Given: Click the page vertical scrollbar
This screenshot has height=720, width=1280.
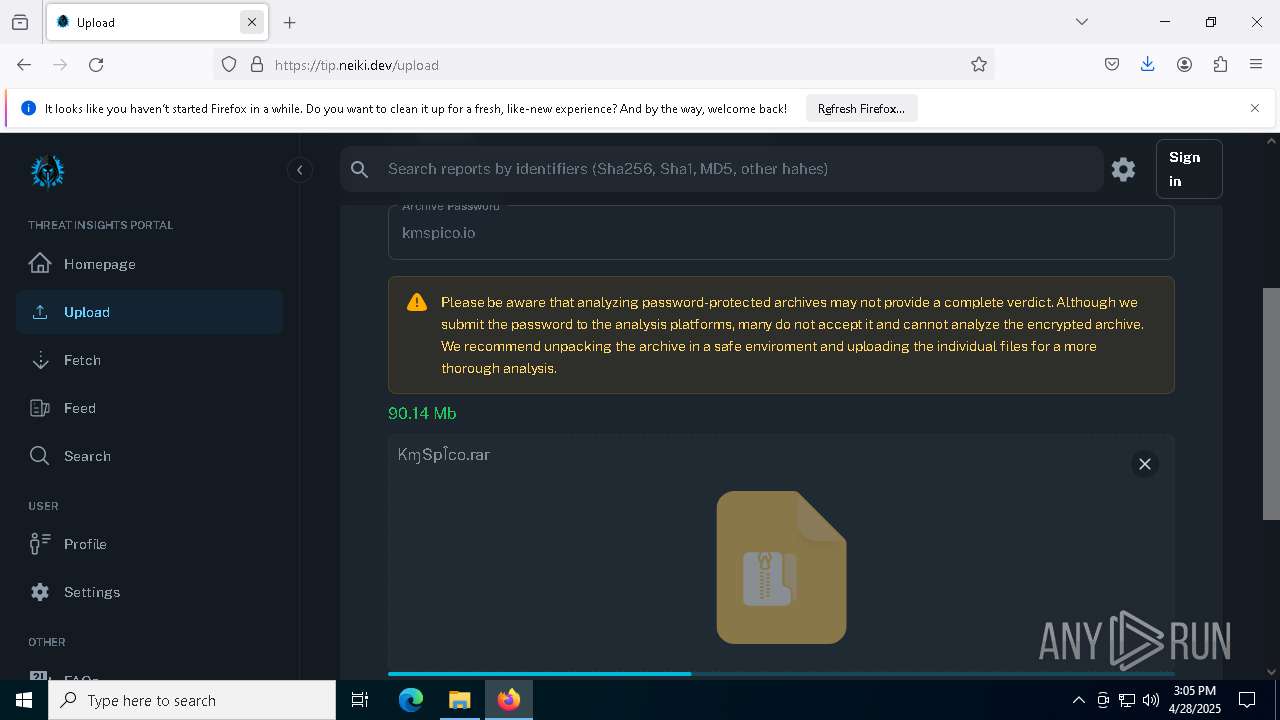Looking at the screenshot, I should click(x=1271, y=404).
